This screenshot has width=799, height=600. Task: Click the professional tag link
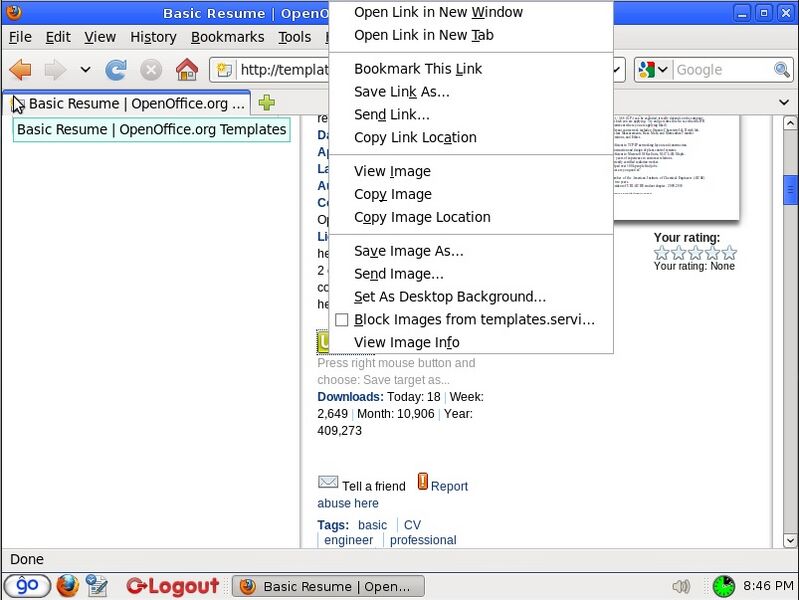point(423,540)
